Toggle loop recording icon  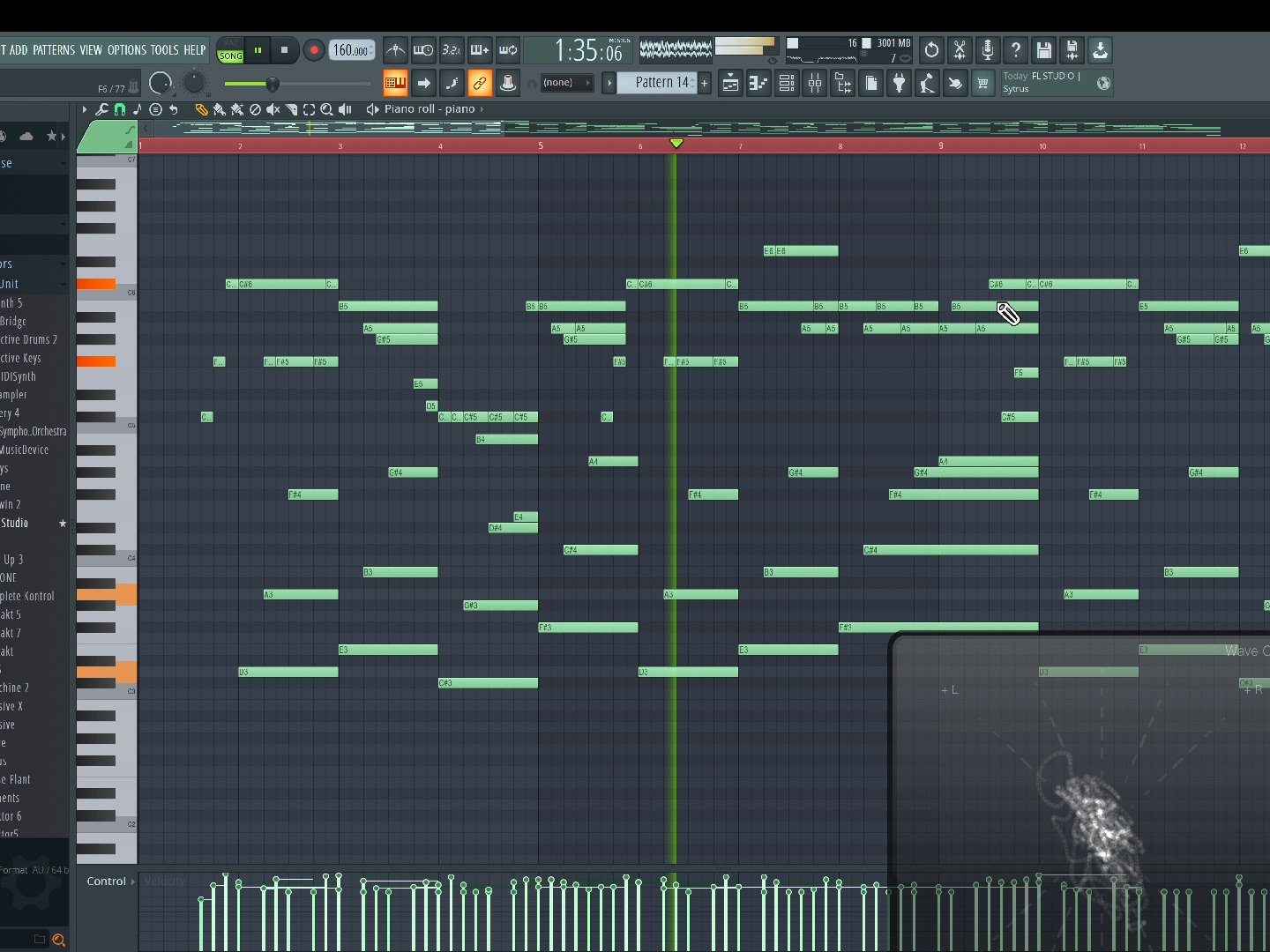pos(508,50)
